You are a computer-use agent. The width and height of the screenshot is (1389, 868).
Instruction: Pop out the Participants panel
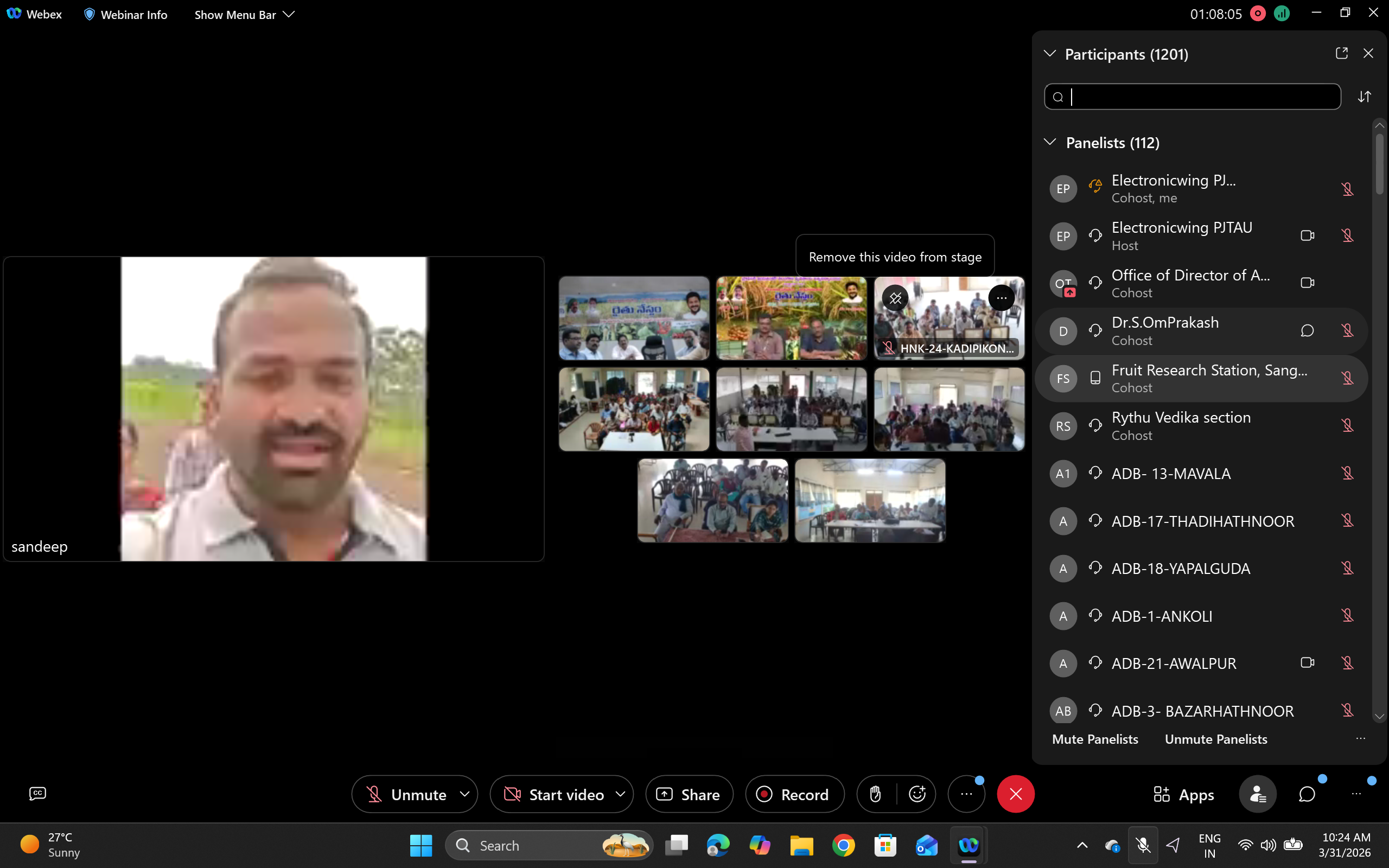click(x=1341, y=53)
